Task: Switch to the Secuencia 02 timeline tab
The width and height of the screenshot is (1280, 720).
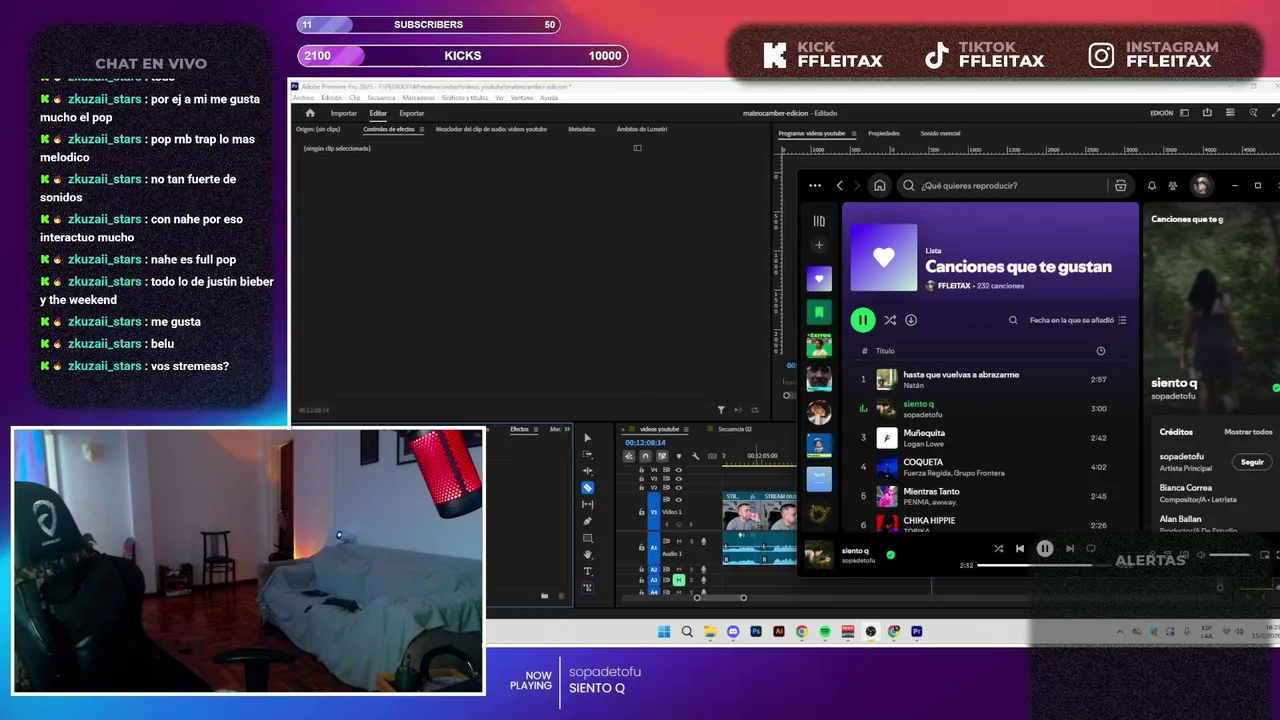Action: pos(734,429)
